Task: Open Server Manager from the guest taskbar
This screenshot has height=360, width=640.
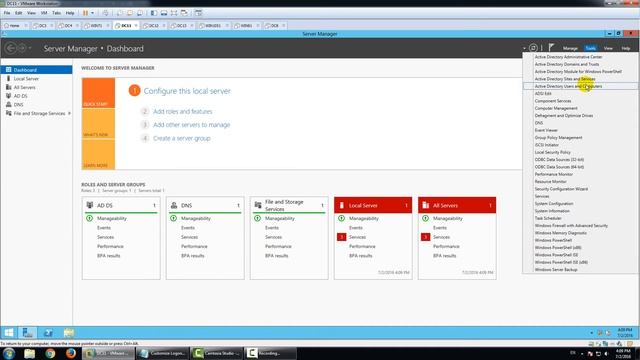Action: [x=27, y=333]
